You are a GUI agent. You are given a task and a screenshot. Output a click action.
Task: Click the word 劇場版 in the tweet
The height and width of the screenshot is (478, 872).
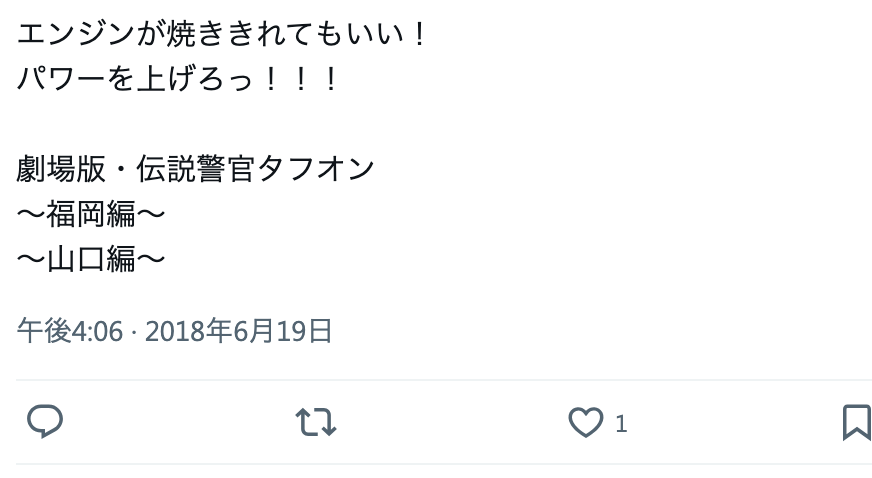(61, 168)
